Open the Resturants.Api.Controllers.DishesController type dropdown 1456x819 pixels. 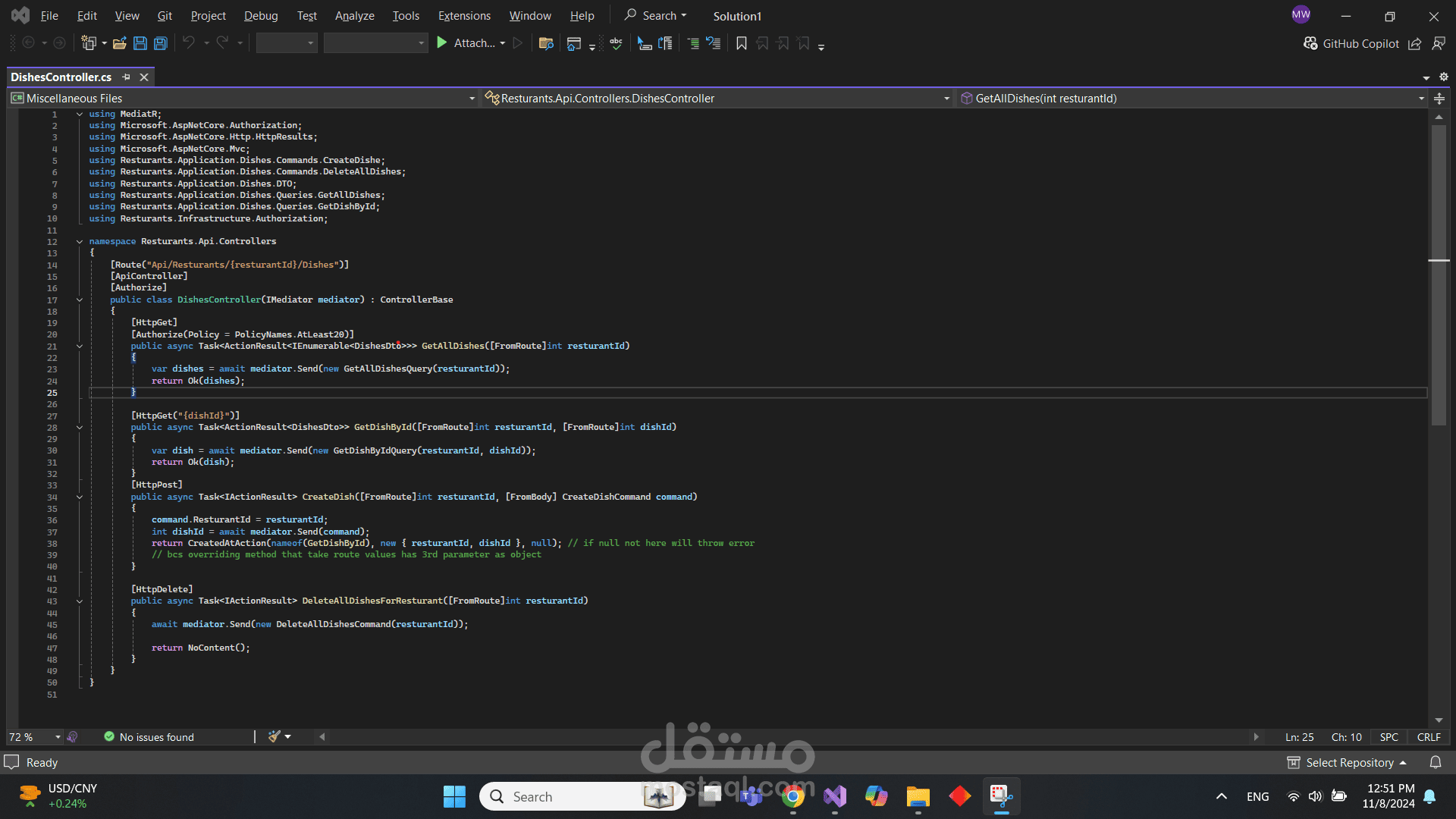pyautogui.click(x=718, y=99)
